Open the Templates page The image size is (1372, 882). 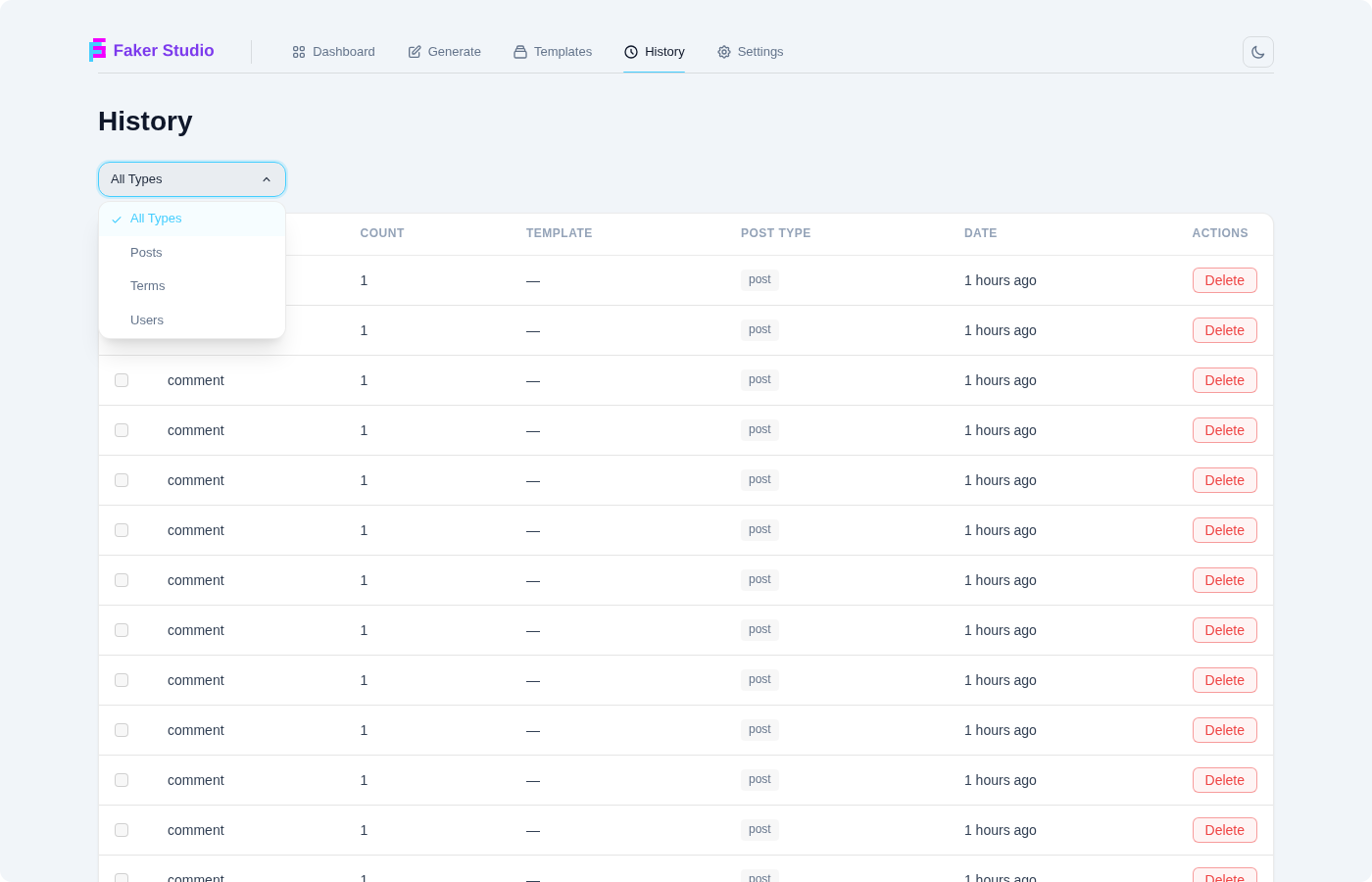point(553,52)
